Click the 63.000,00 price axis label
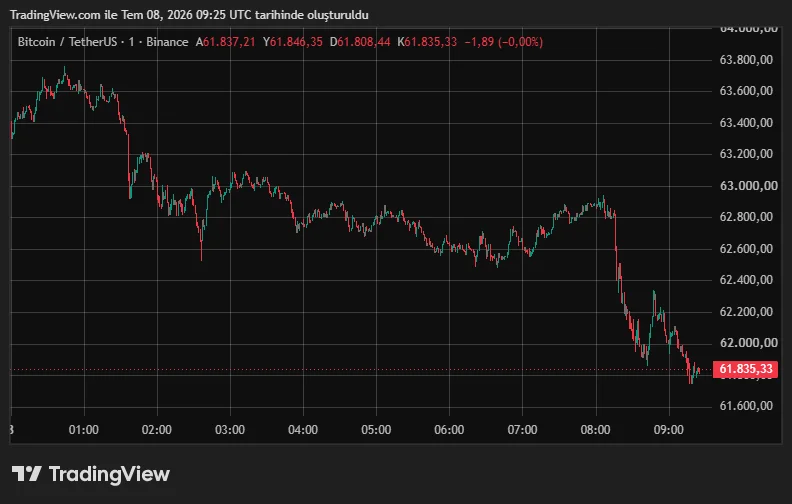The width and height of the screenshot is (792, 504). pos(749,186)
